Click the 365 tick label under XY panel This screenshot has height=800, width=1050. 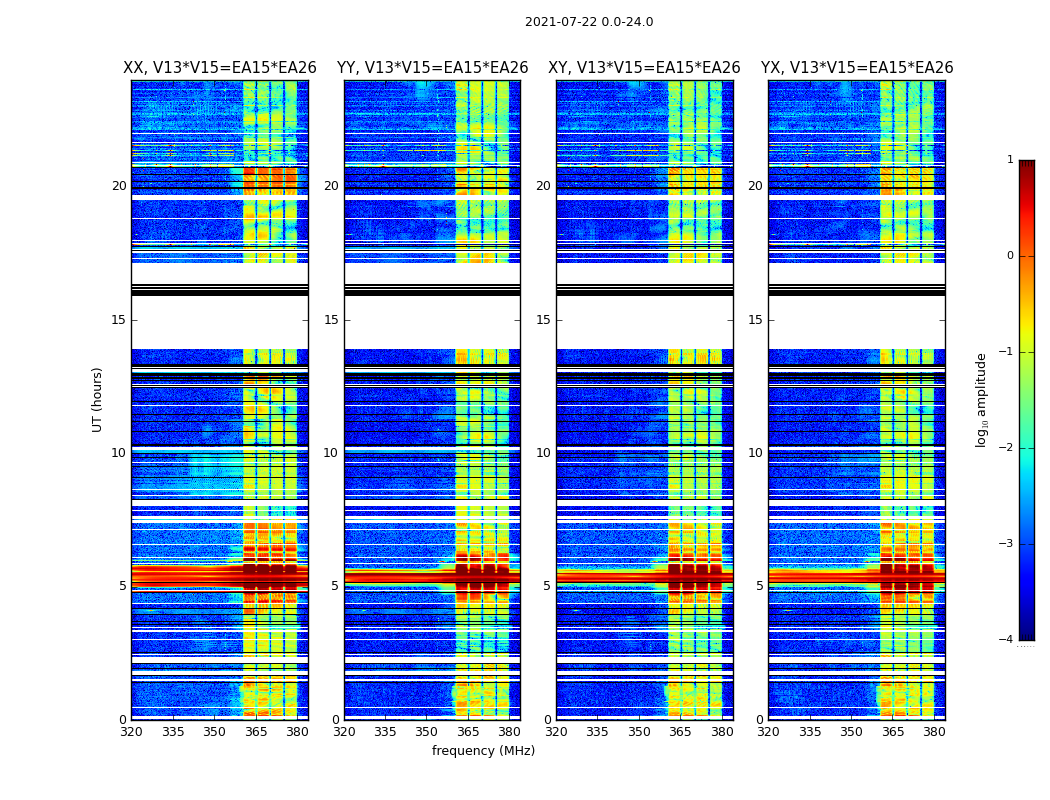[x=680, y=732]
